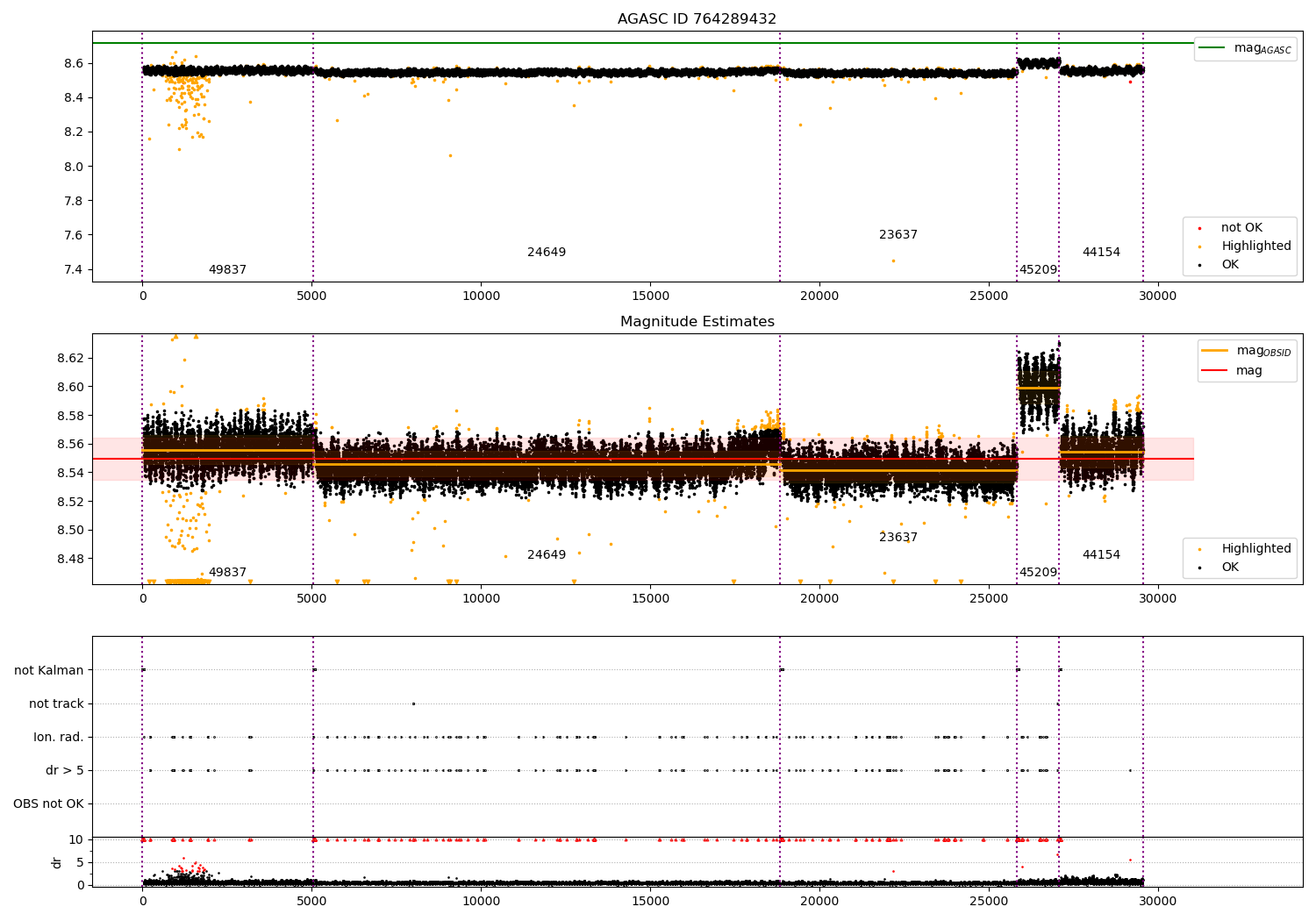This screenshot has height=921, width=1316.
Task: Click the 'OBS not OK' axis label
Action: click(x=48, y=804)
